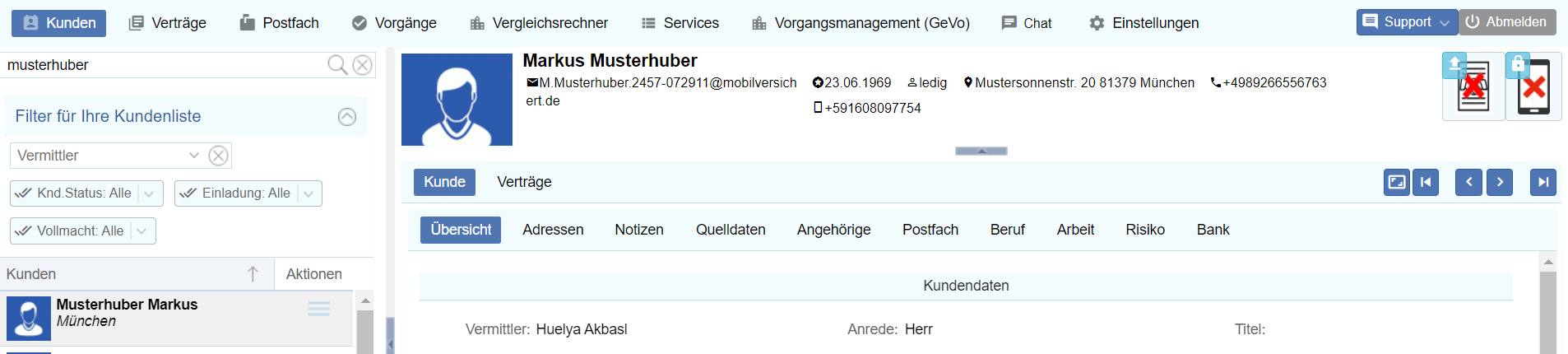Open the Vollmacht filter dropdown

click(141, 231)
